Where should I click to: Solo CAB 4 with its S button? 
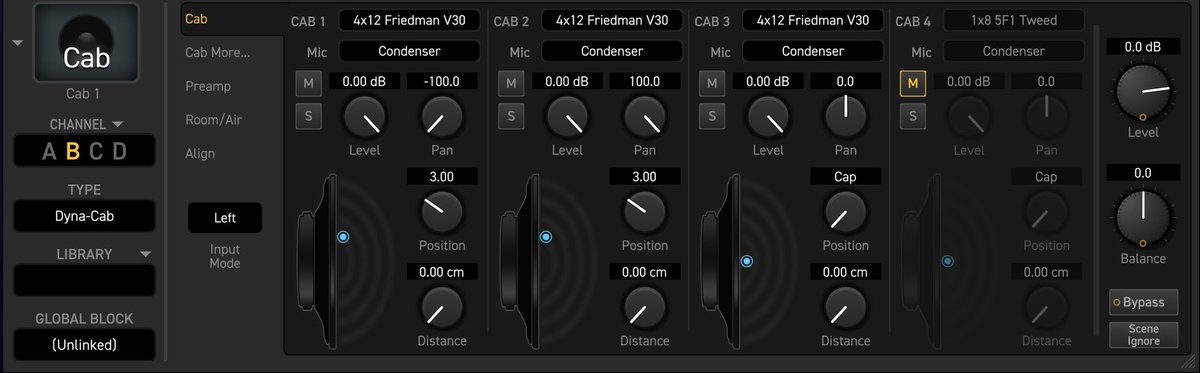tap(913, 116)
